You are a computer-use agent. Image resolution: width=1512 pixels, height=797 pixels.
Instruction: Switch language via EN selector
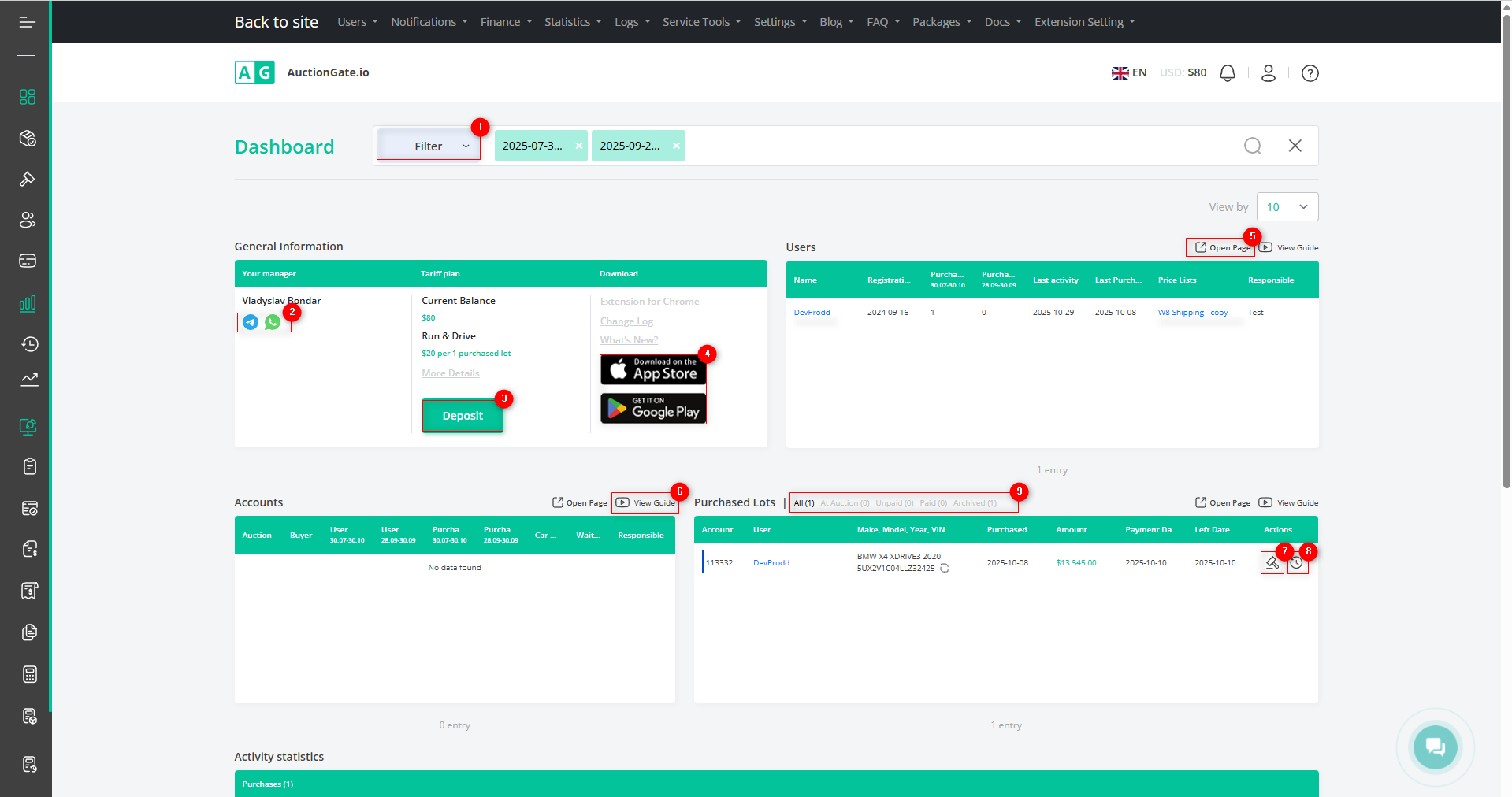coord(1129,72)
